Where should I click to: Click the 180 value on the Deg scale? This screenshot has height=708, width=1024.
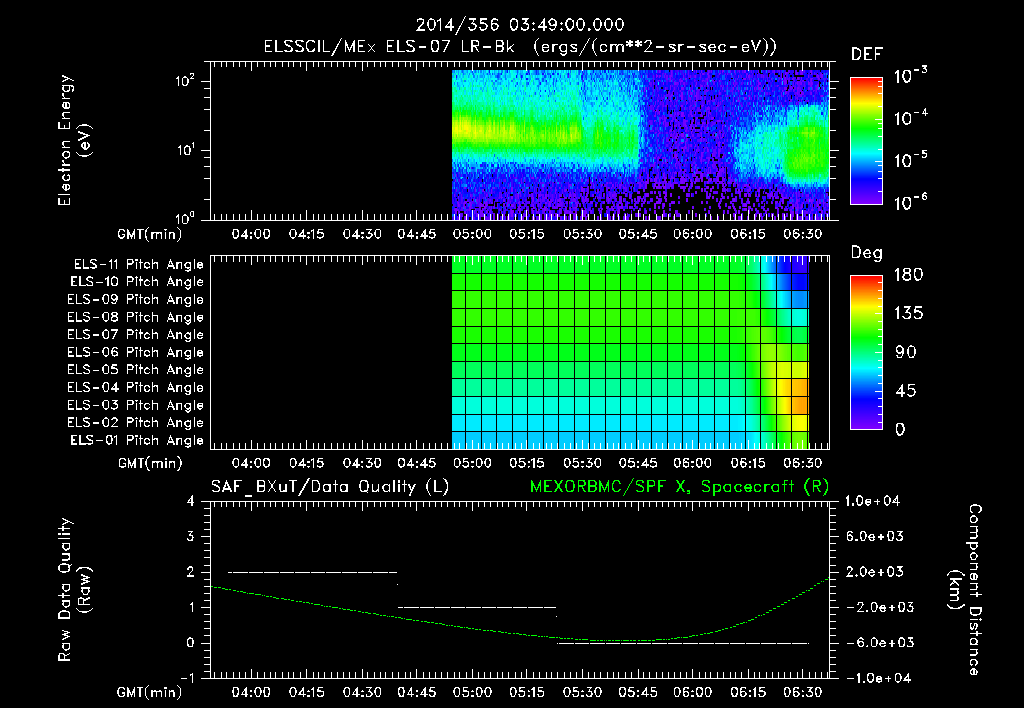[x=908, y=275]
